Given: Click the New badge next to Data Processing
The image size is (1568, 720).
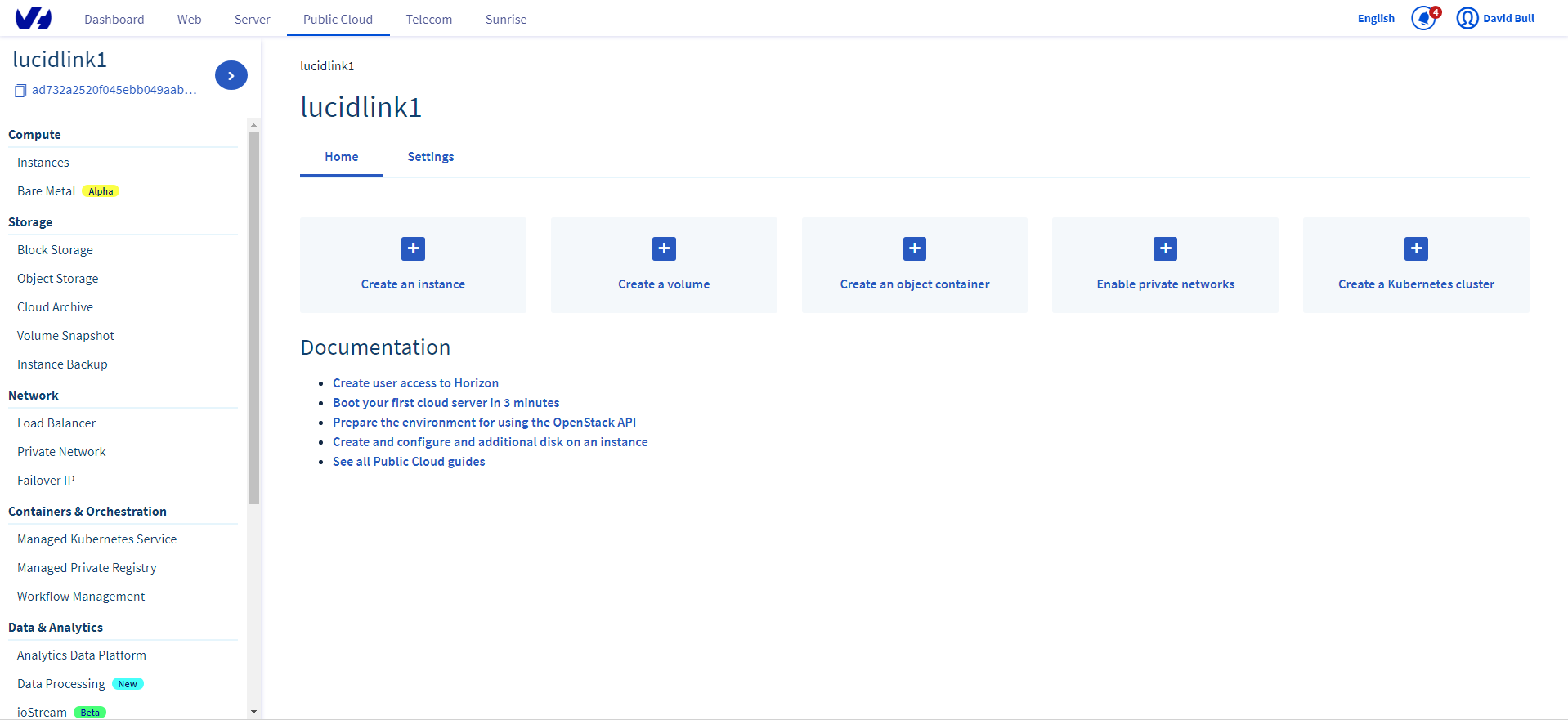Looking at the screenshot, I should [x=128, y=684].
